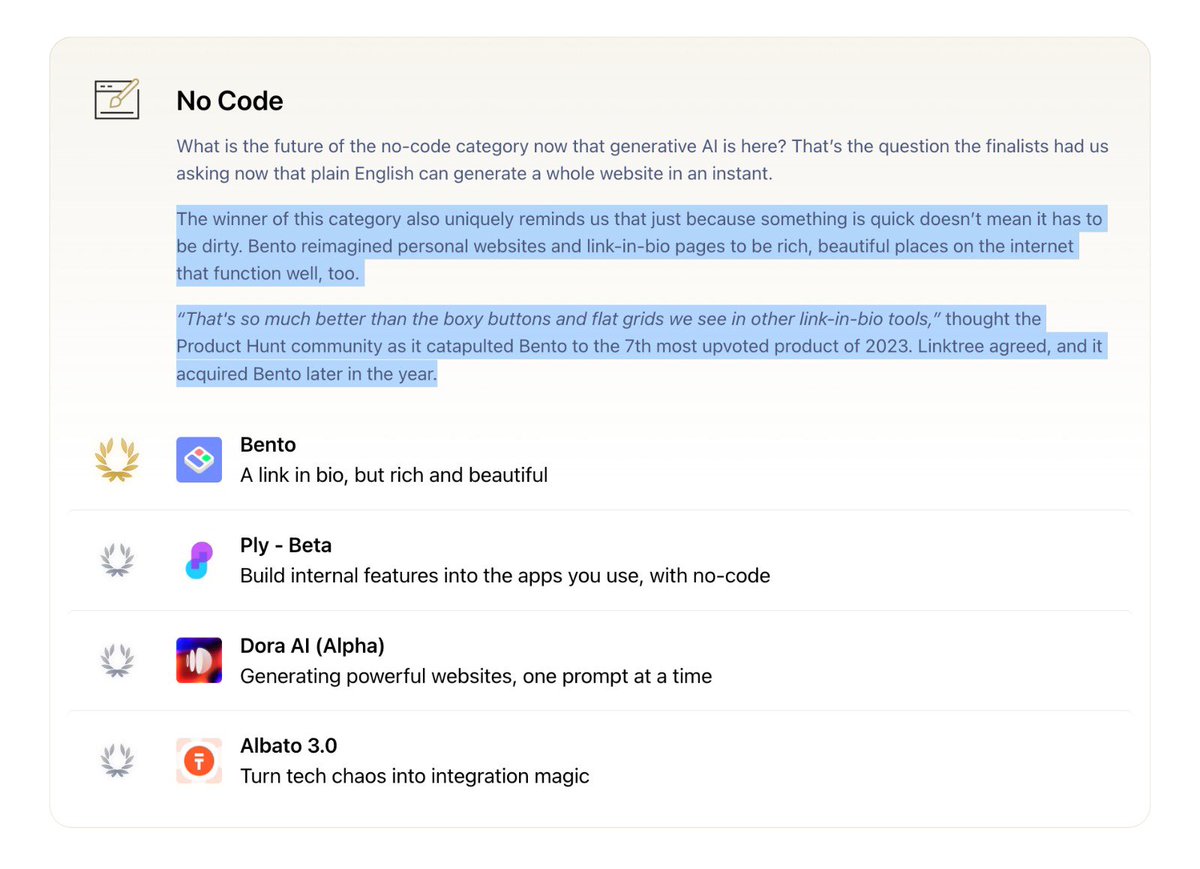Click tagline 'A link in bio, but rich and beautiful'
The height and width of the screenshot is (869, 1200).
coord(394,475)
